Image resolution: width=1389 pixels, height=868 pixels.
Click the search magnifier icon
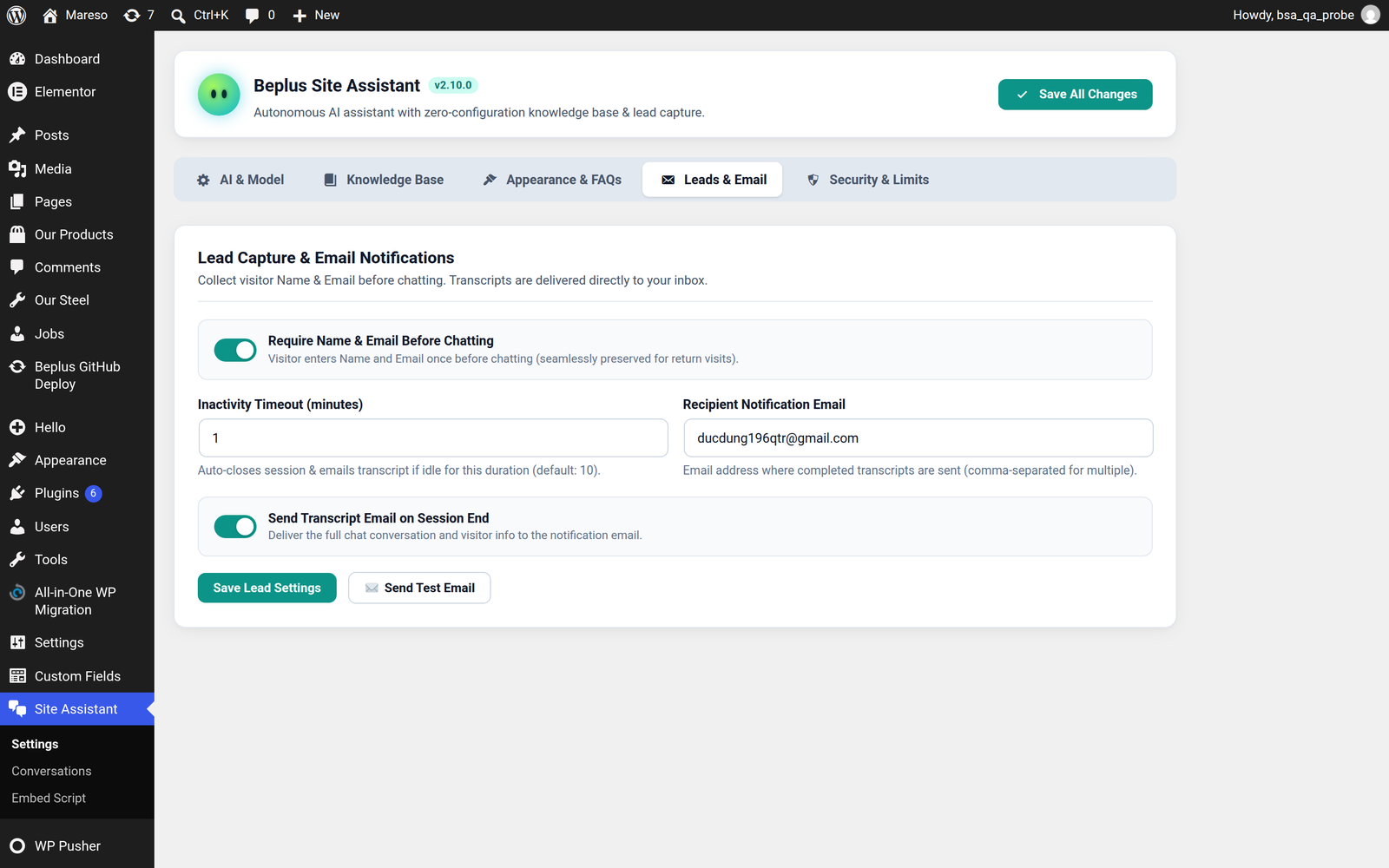tap(178, 16)
